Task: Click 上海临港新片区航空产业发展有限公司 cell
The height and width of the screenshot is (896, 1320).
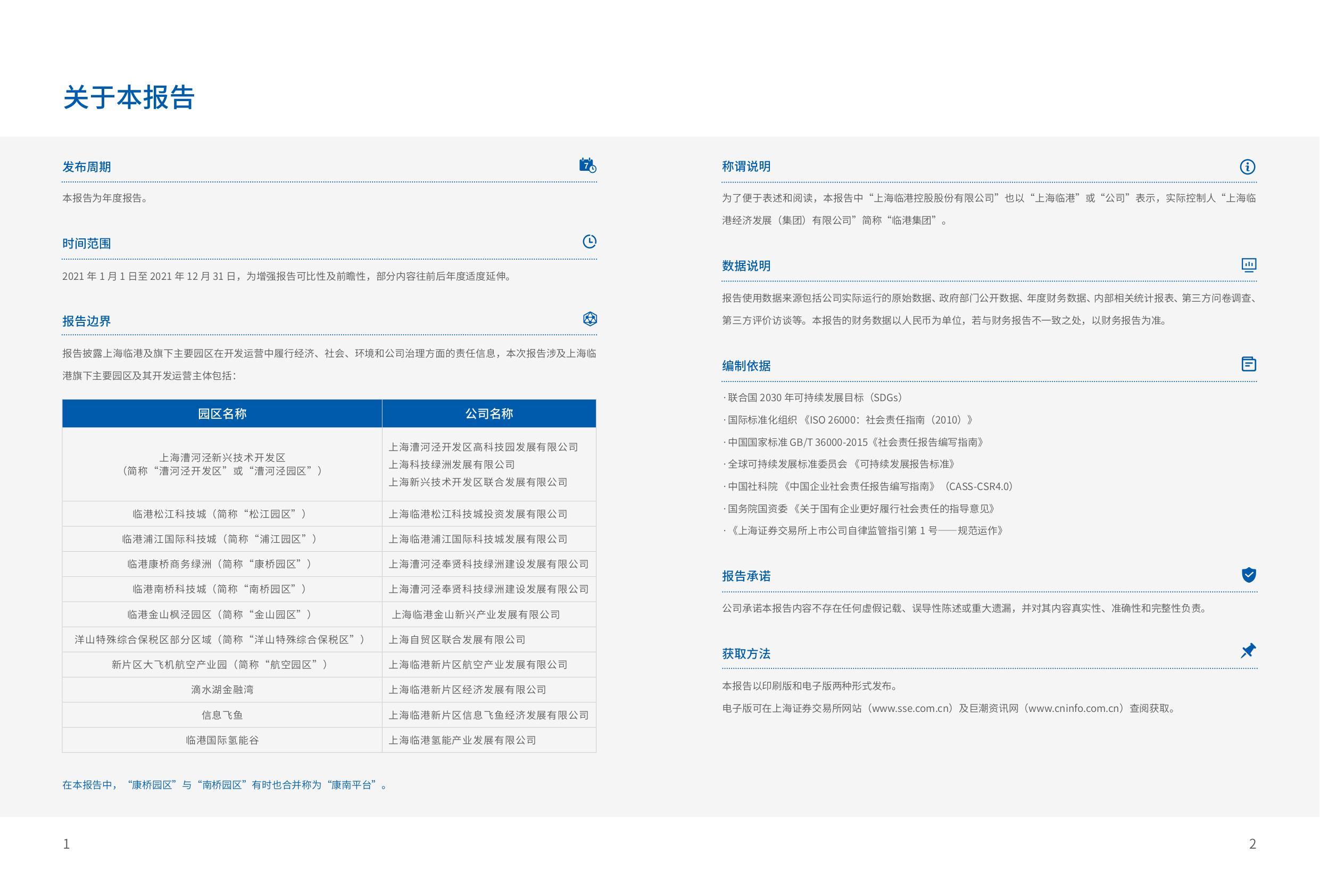Action: [x=489, y=665]
